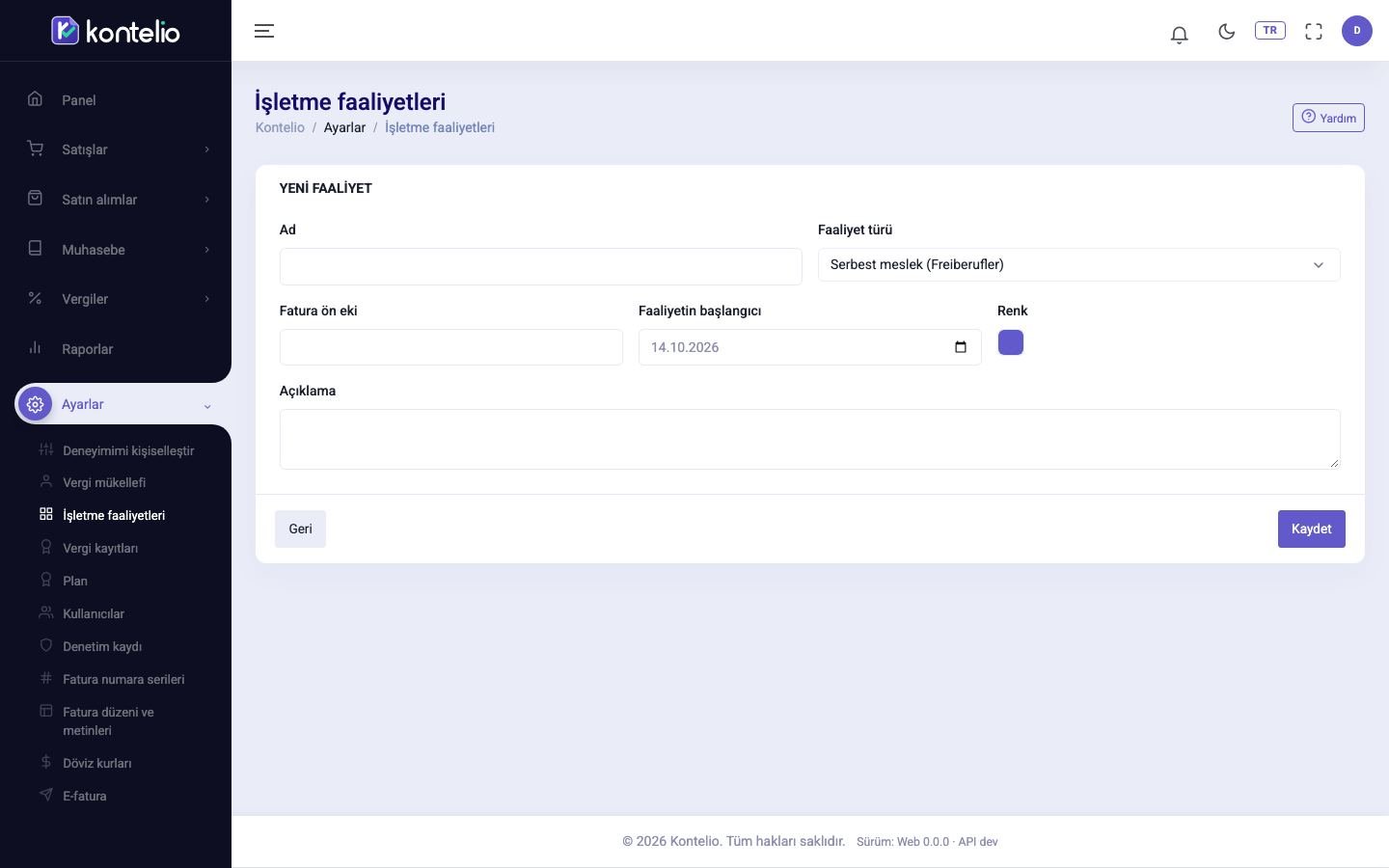Screen dimensions: 1389x868
Task: Click the Ayarlar gear icon
Action: pyautogui.click(x=36, y=404)
